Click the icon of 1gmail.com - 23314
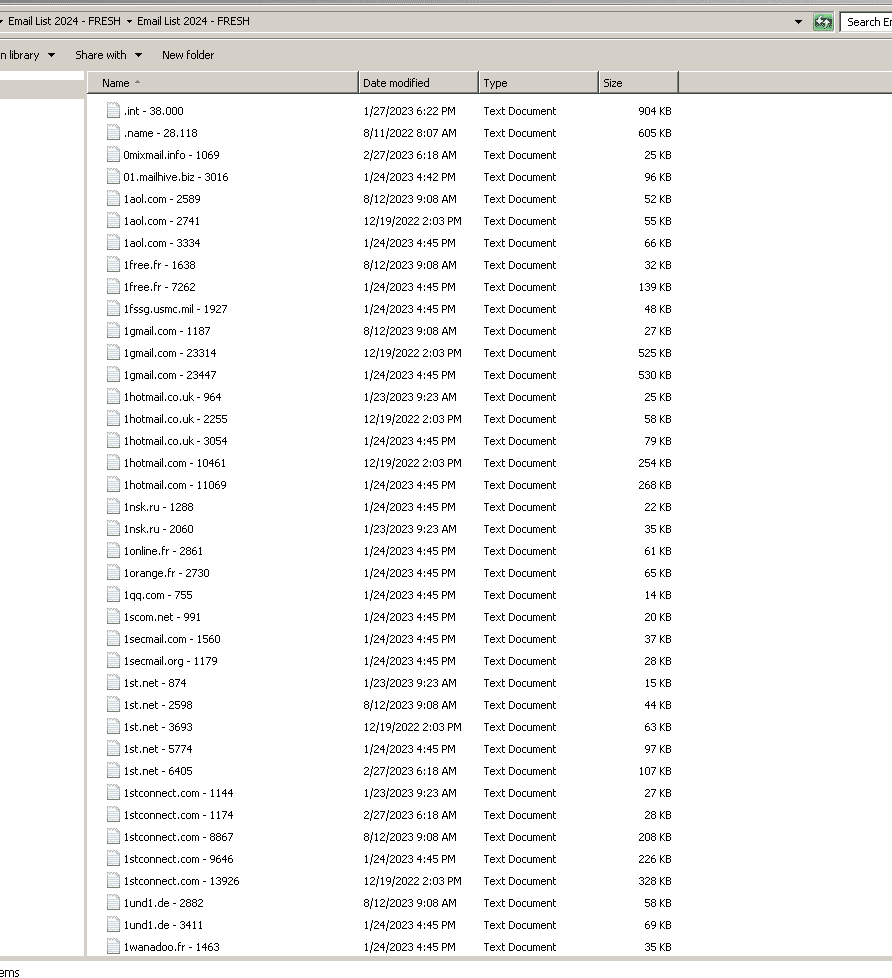The image size is (892, 978). click(113, 353)
